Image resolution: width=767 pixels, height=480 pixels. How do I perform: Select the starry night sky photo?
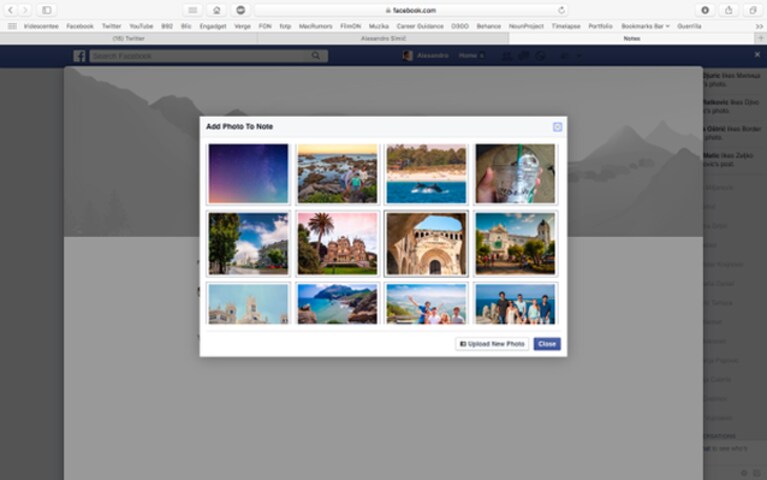[248, 174]
